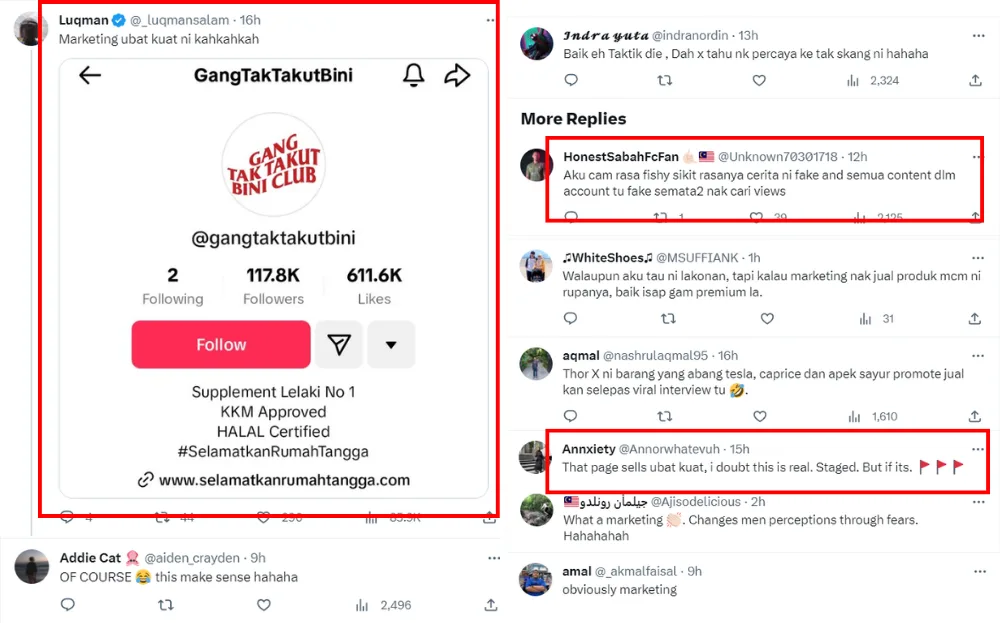This screenshot has width=1000, height=623.
Task: Open the 117.8K Followers list
Action: (x=273, y=286)
